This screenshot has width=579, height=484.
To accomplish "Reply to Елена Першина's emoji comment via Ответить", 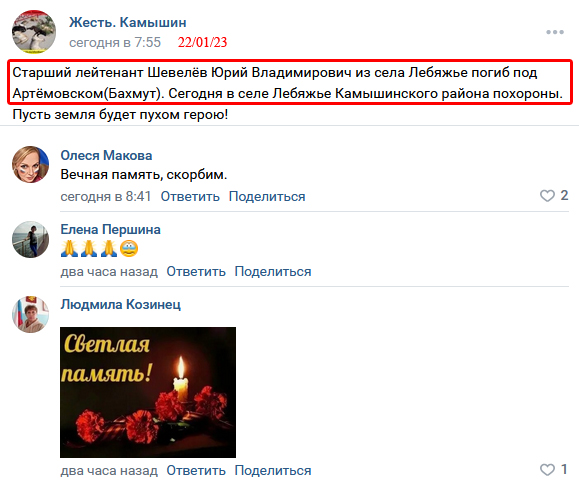I will point(196,271).
